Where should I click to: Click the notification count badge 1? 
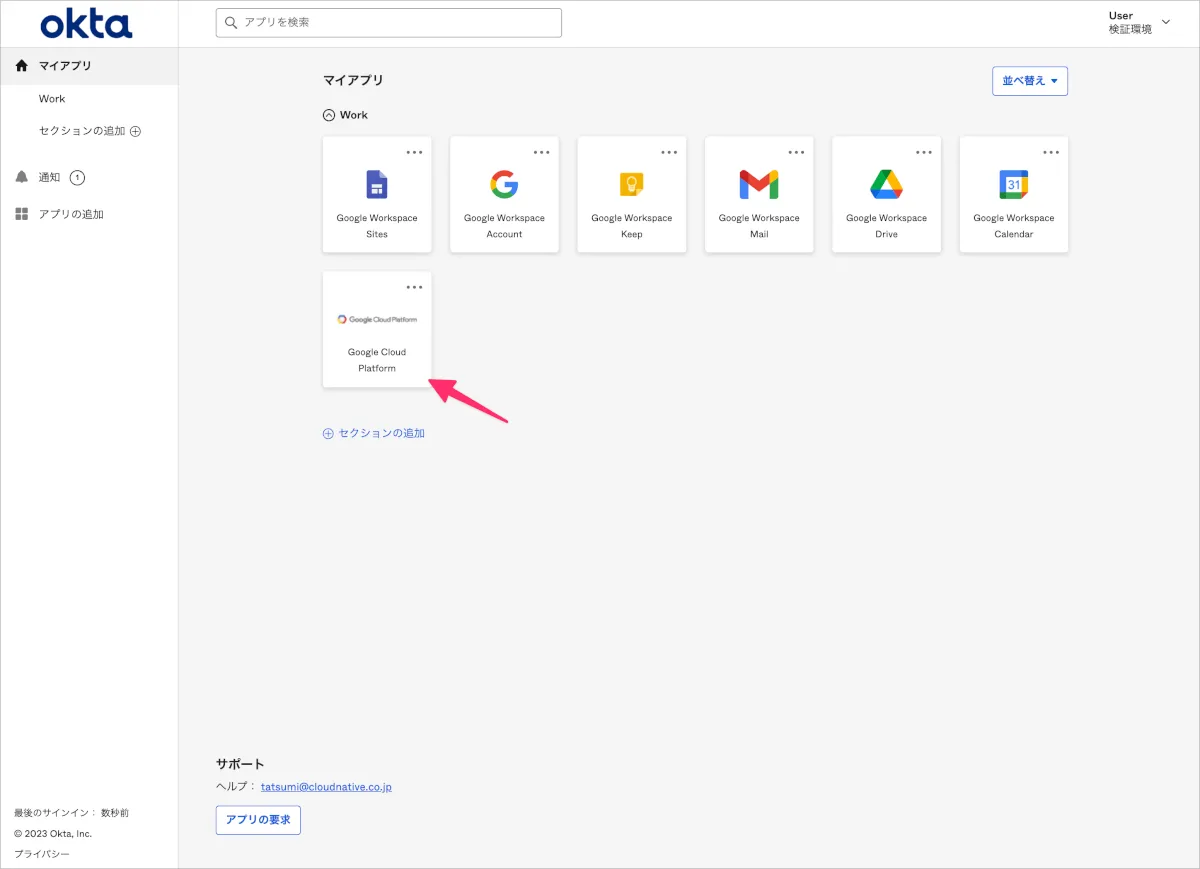77,178
